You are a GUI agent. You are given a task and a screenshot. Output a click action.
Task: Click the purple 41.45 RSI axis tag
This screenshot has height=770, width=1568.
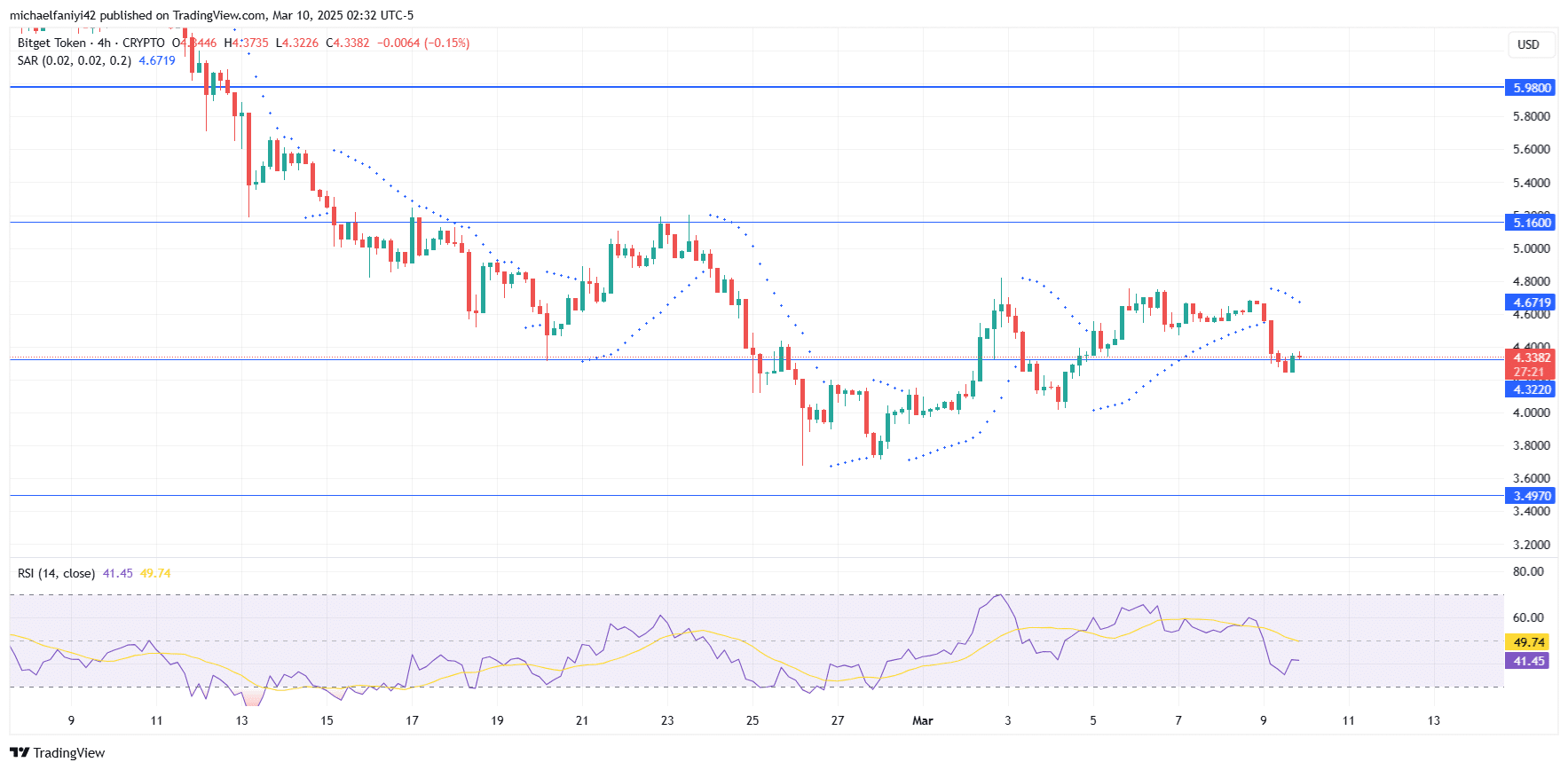click(1527, 661)
